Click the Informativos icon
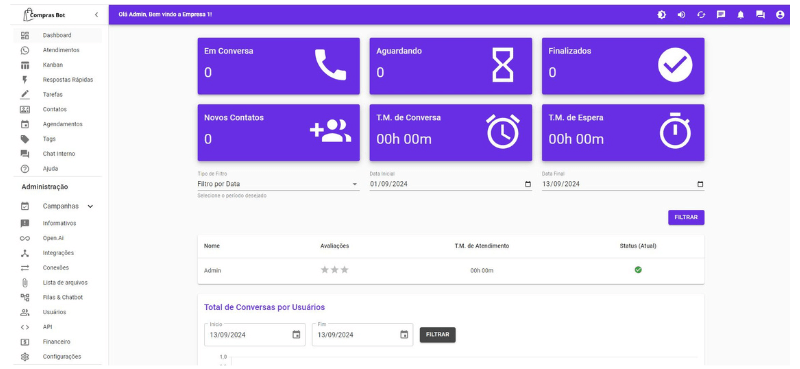800x369 pixels. click(24, 223)
